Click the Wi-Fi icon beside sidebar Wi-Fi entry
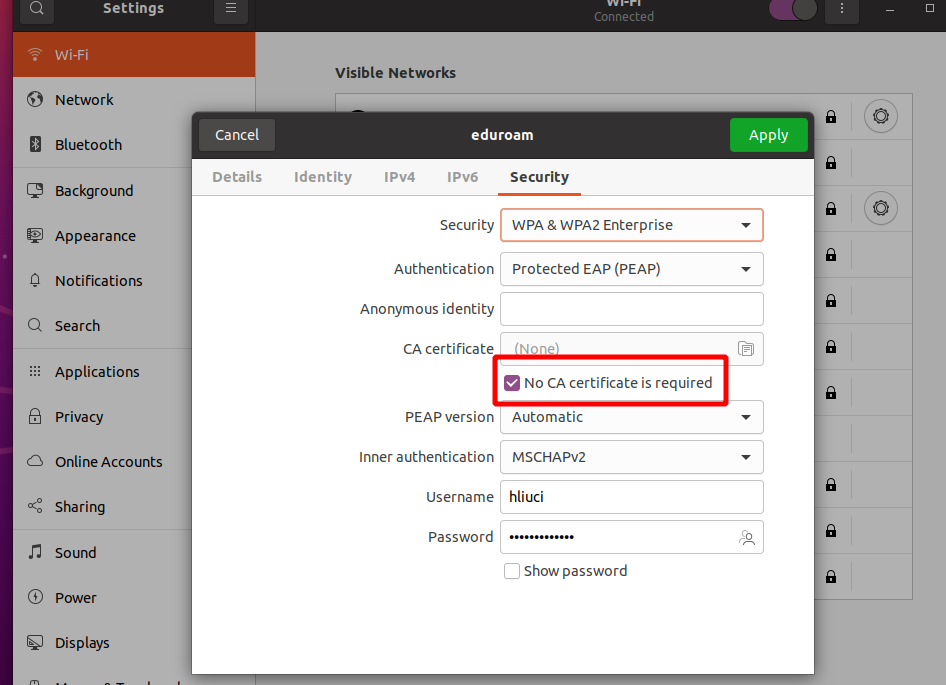The width and height of the screenshot is (946, 685). [35, 54]
